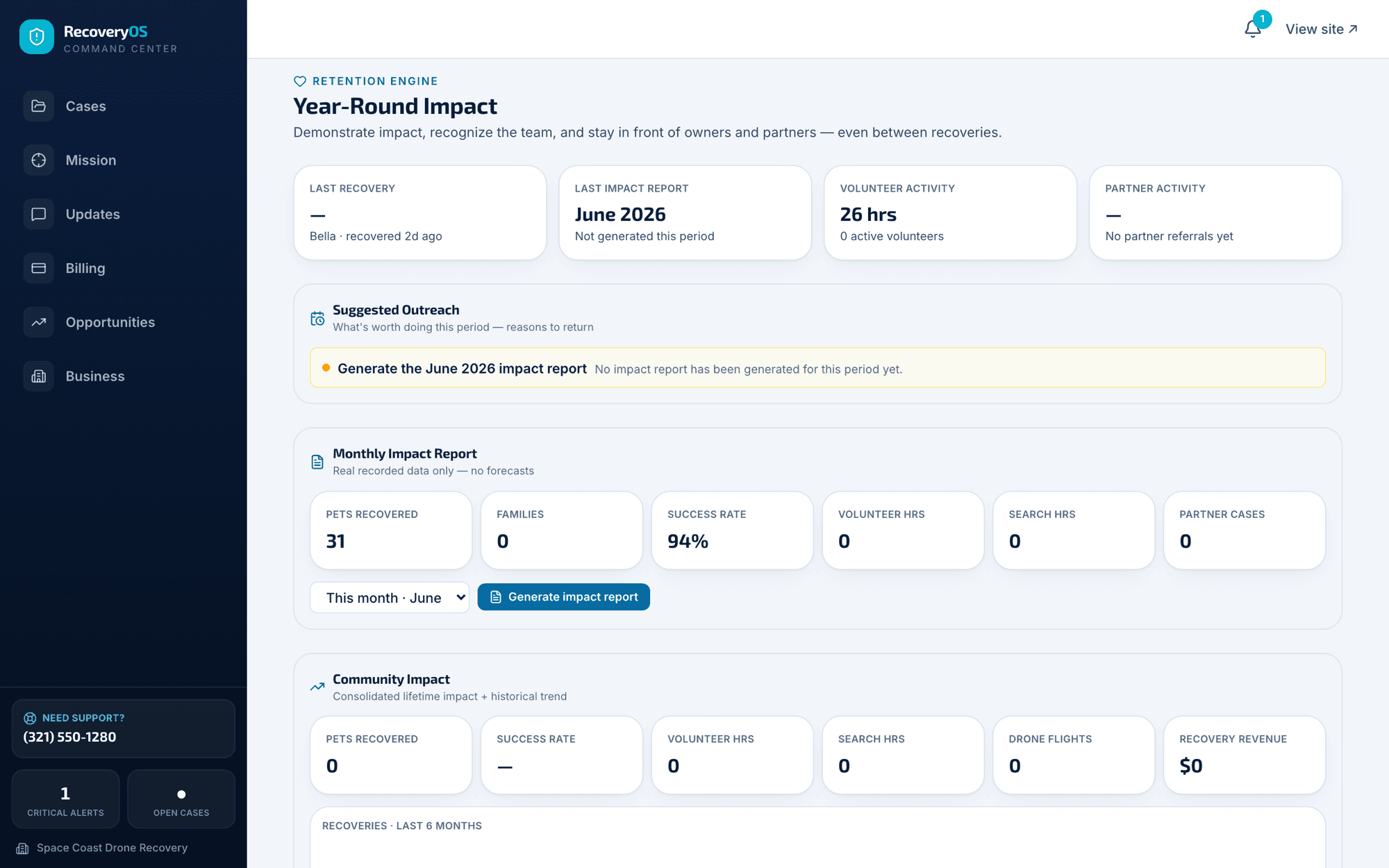Open the Open Cases status tile
This screenshot has height=868, width=1389.
(x=181, y=799)
